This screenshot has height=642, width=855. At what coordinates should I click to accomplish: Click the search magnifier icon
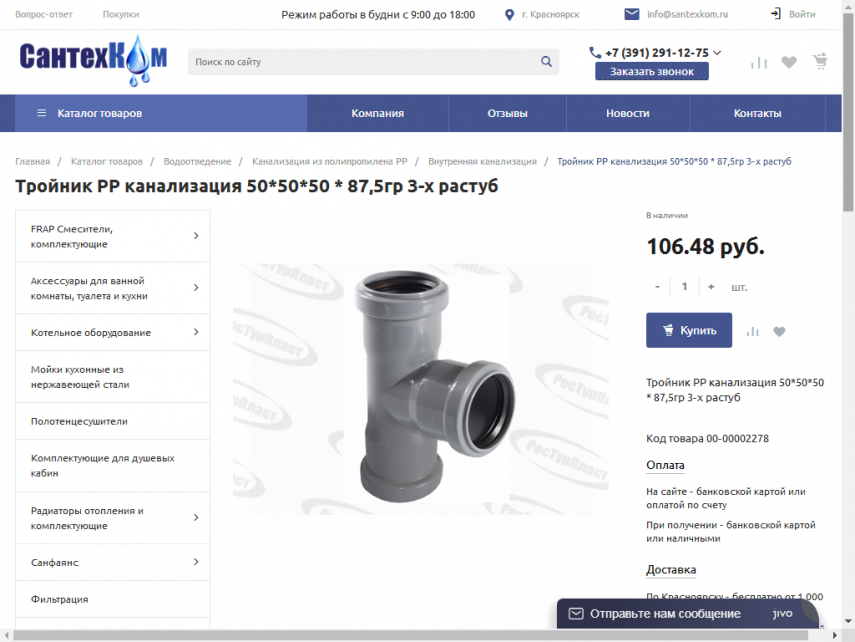[546, 62]
